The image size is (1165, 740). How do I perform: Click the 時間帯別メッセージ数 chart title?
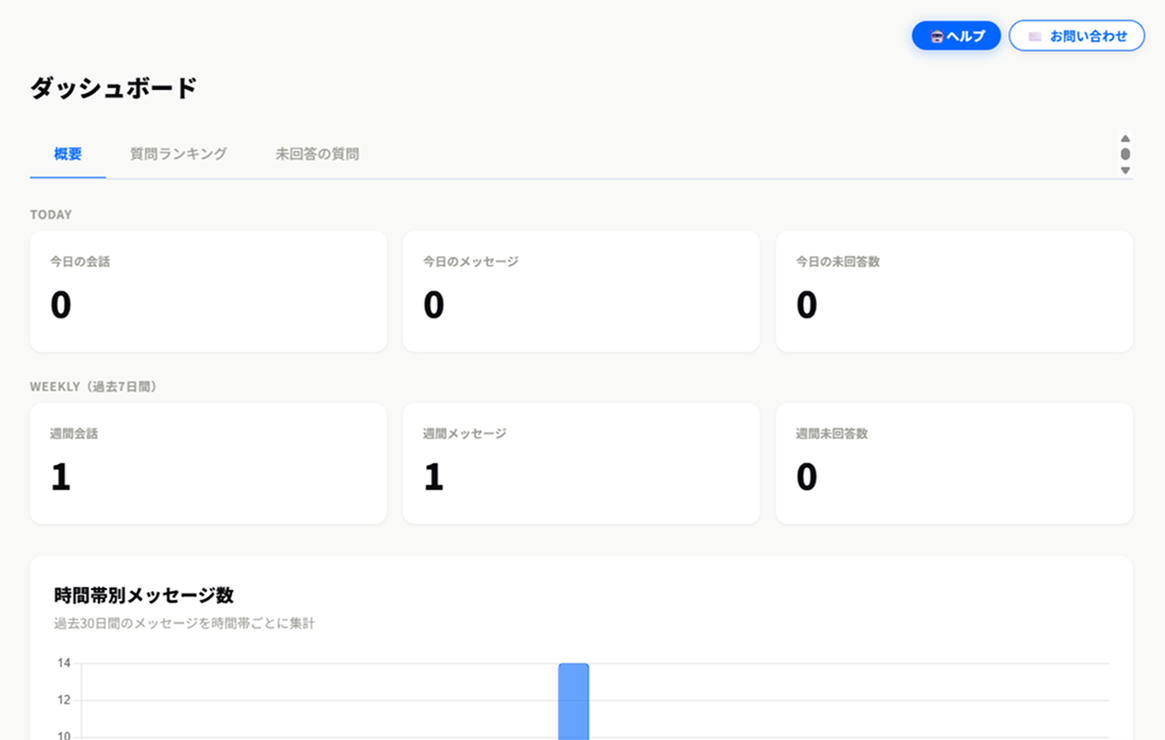pos(144,595)
